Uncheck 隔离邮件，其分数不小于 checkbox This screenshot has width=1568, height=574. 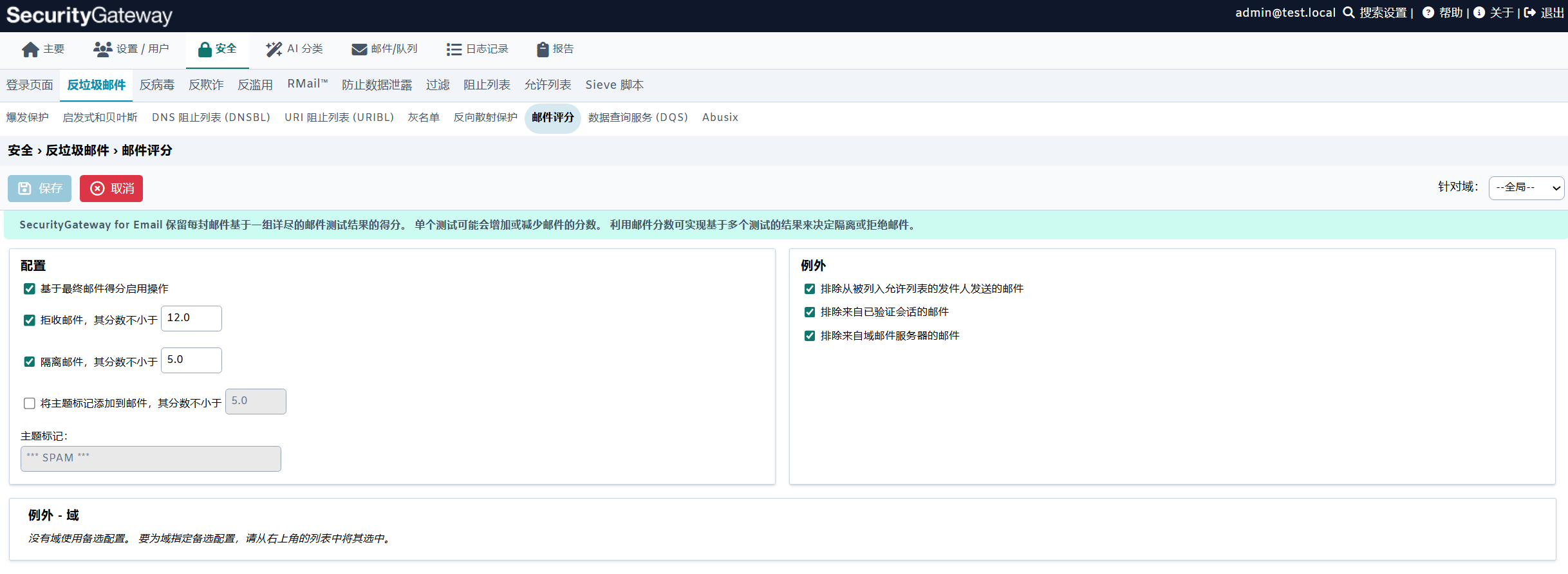pos(29,362)
